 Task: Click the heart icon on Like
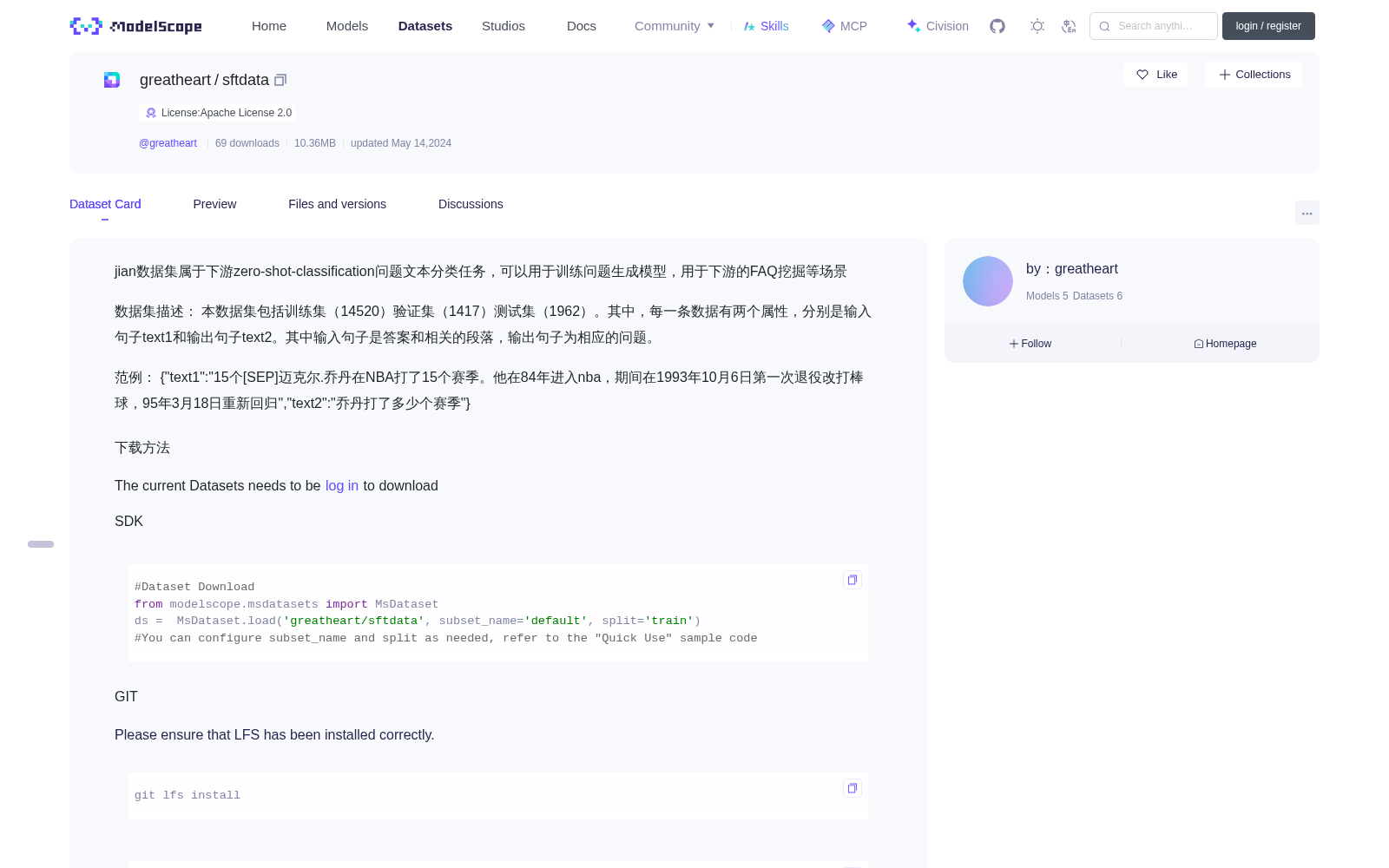(1142, 75)
